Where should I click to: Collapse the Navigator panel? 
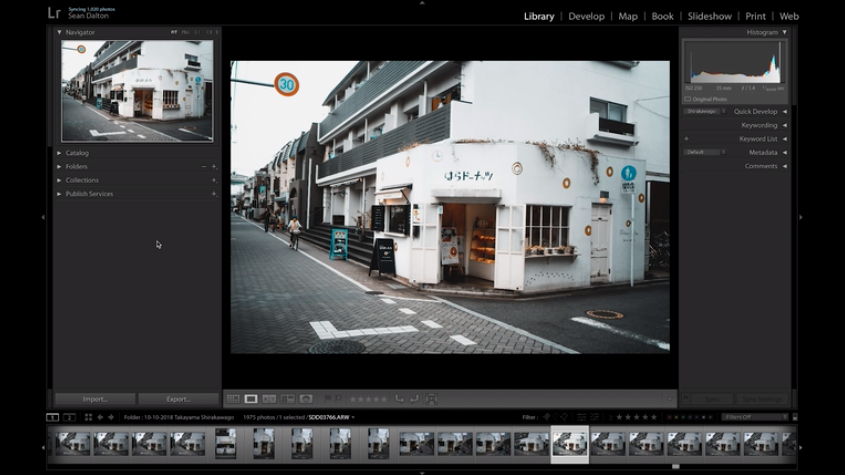59,32
